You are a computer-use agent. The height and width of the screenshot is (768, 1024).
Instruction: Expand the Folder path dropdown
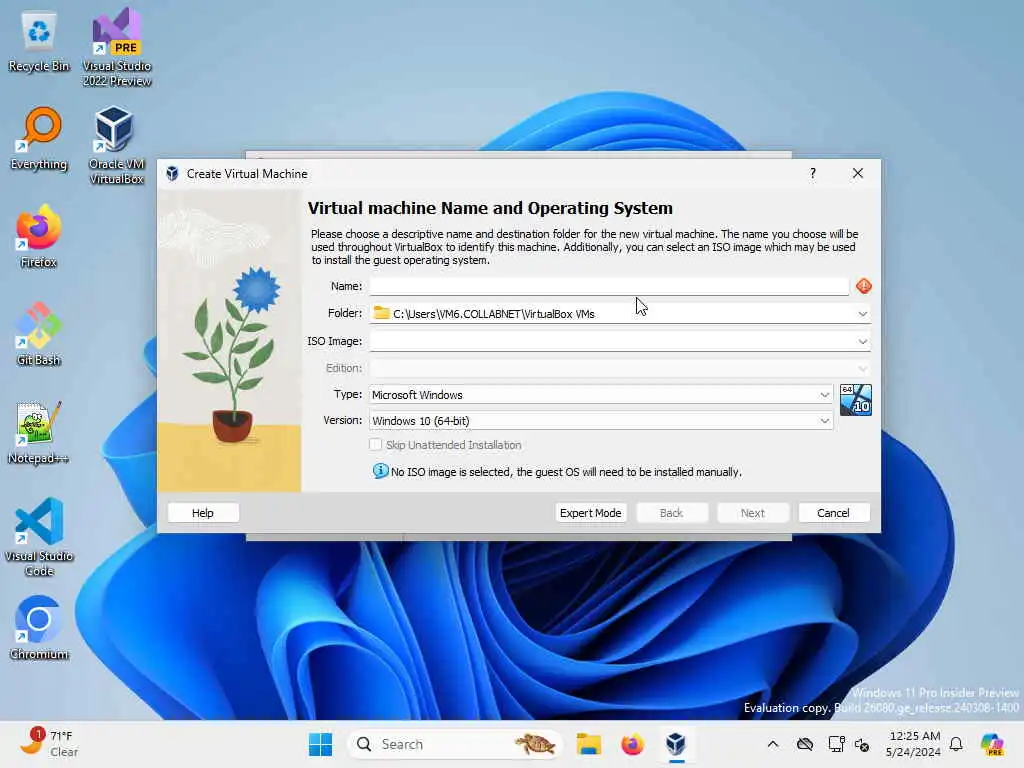(862, 314)
